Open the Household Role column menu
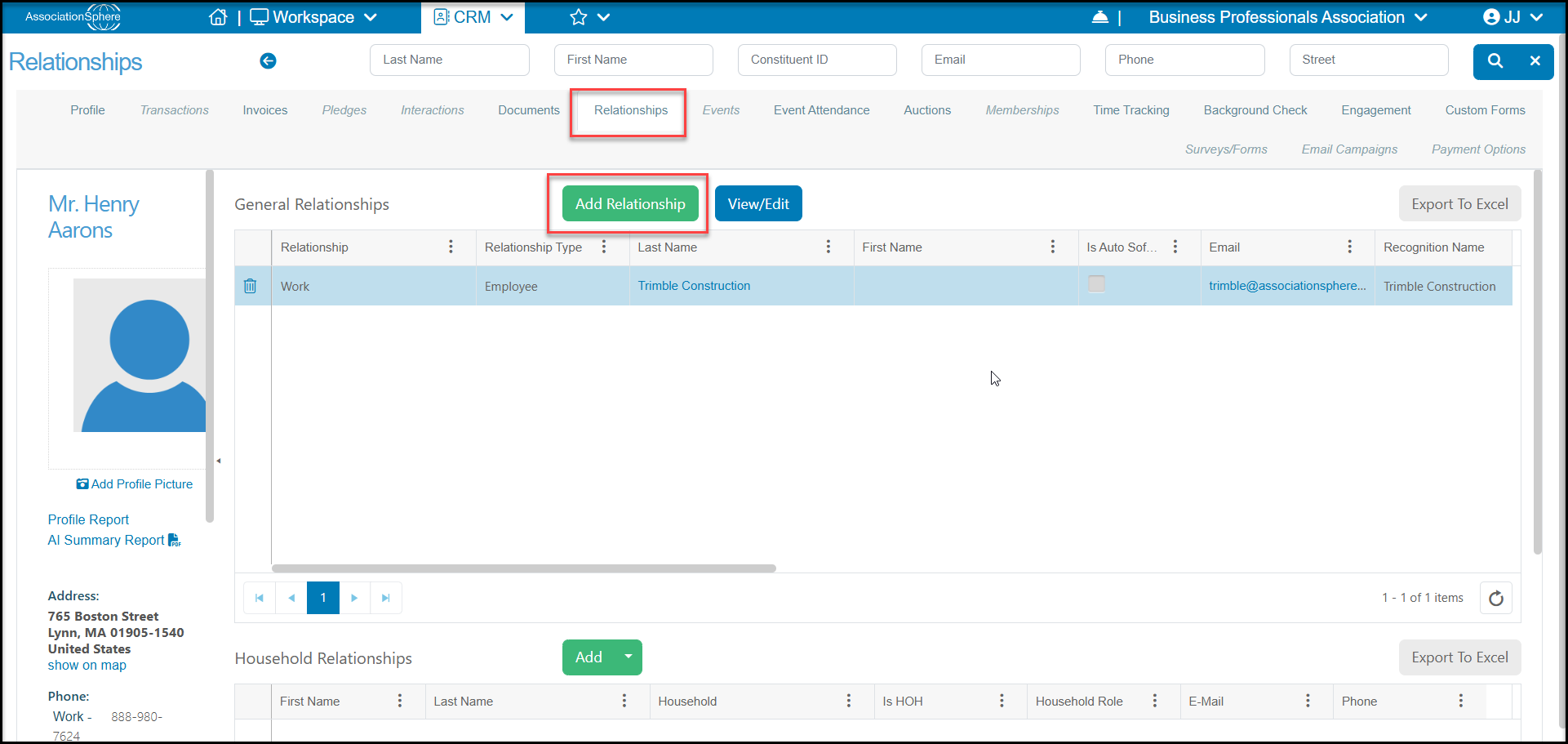The image size is (1568, 744). coord(1154,701)
